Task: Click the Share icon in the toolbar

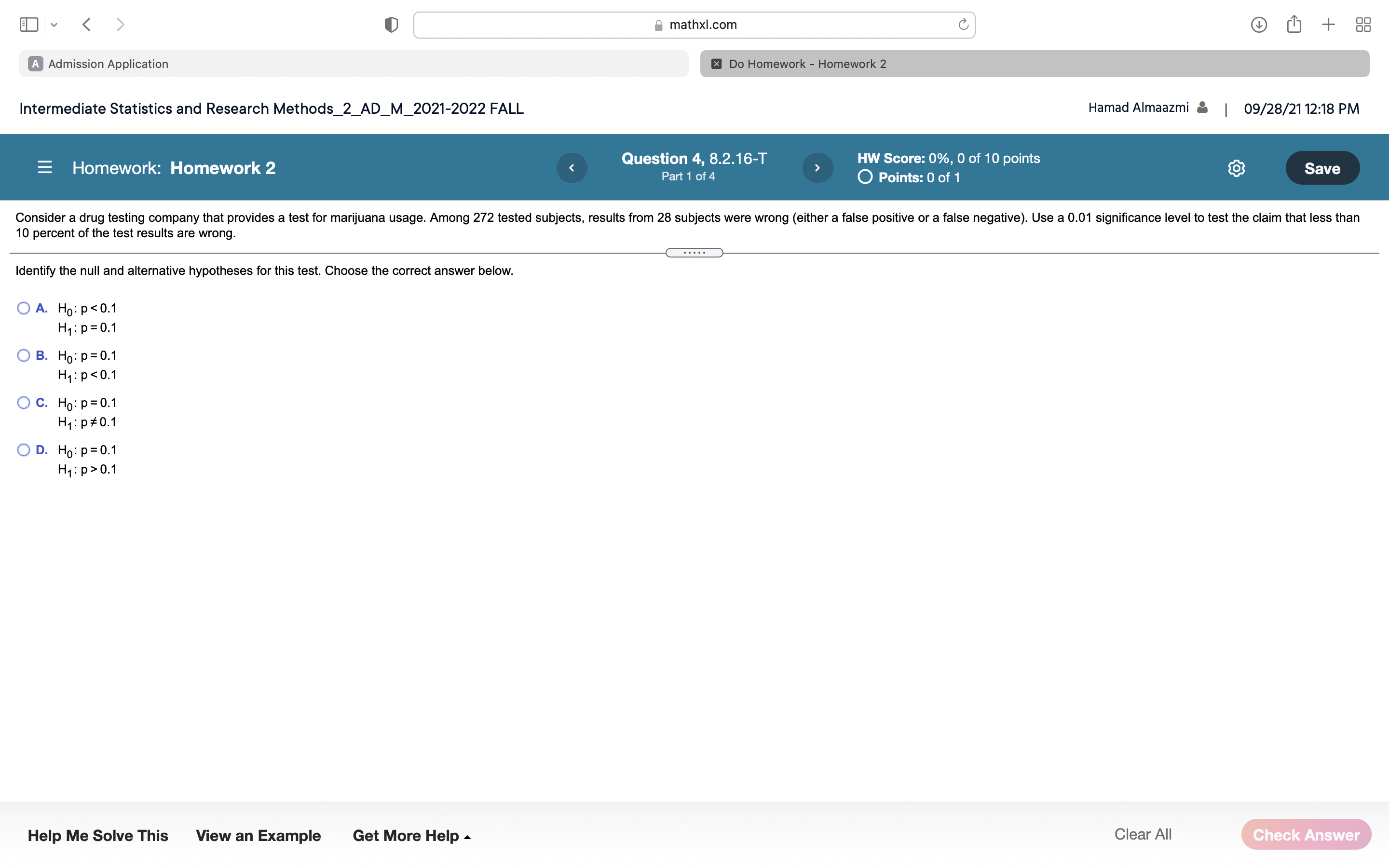Action: point(1294,24)
